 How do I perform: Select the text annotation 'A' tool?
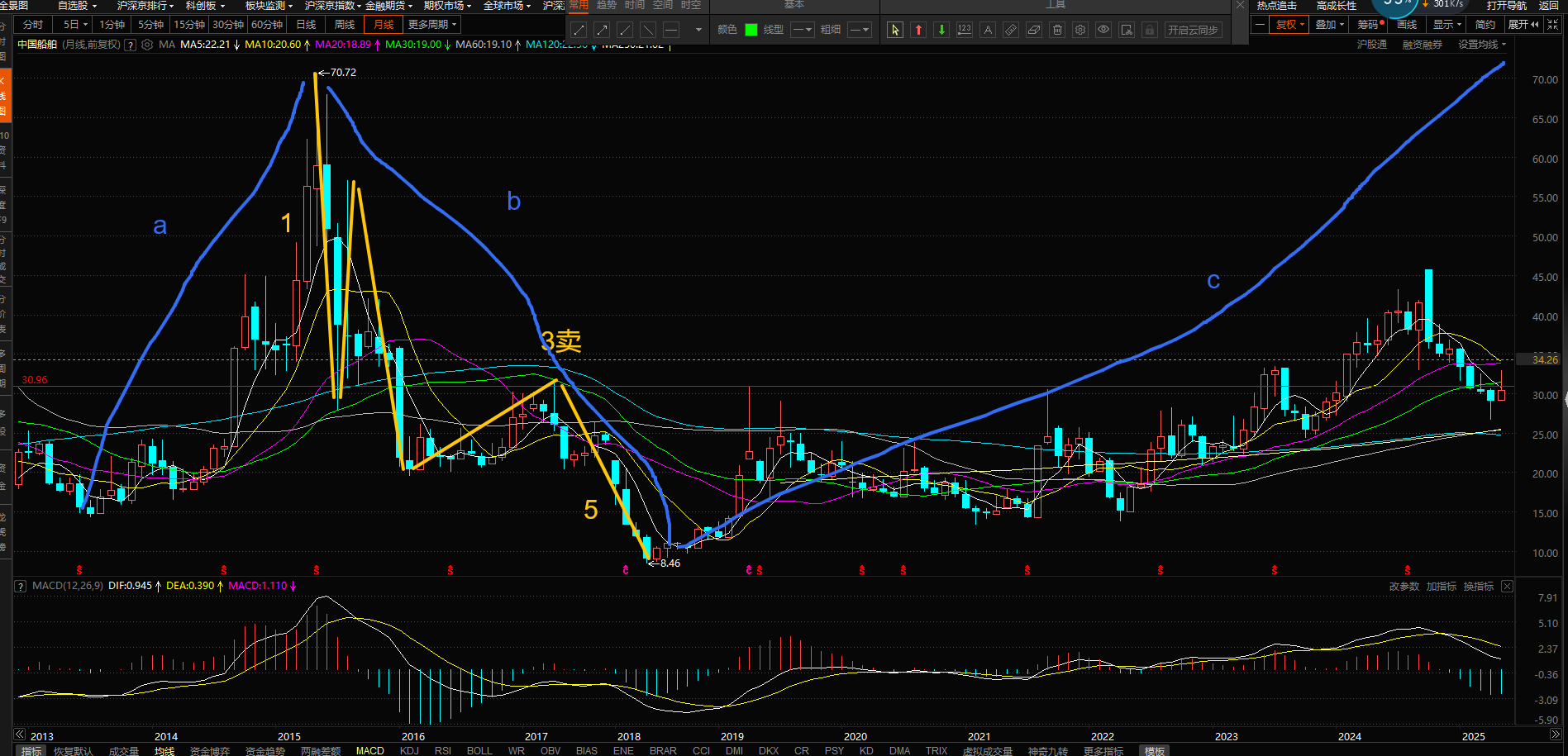coord(987,30)
